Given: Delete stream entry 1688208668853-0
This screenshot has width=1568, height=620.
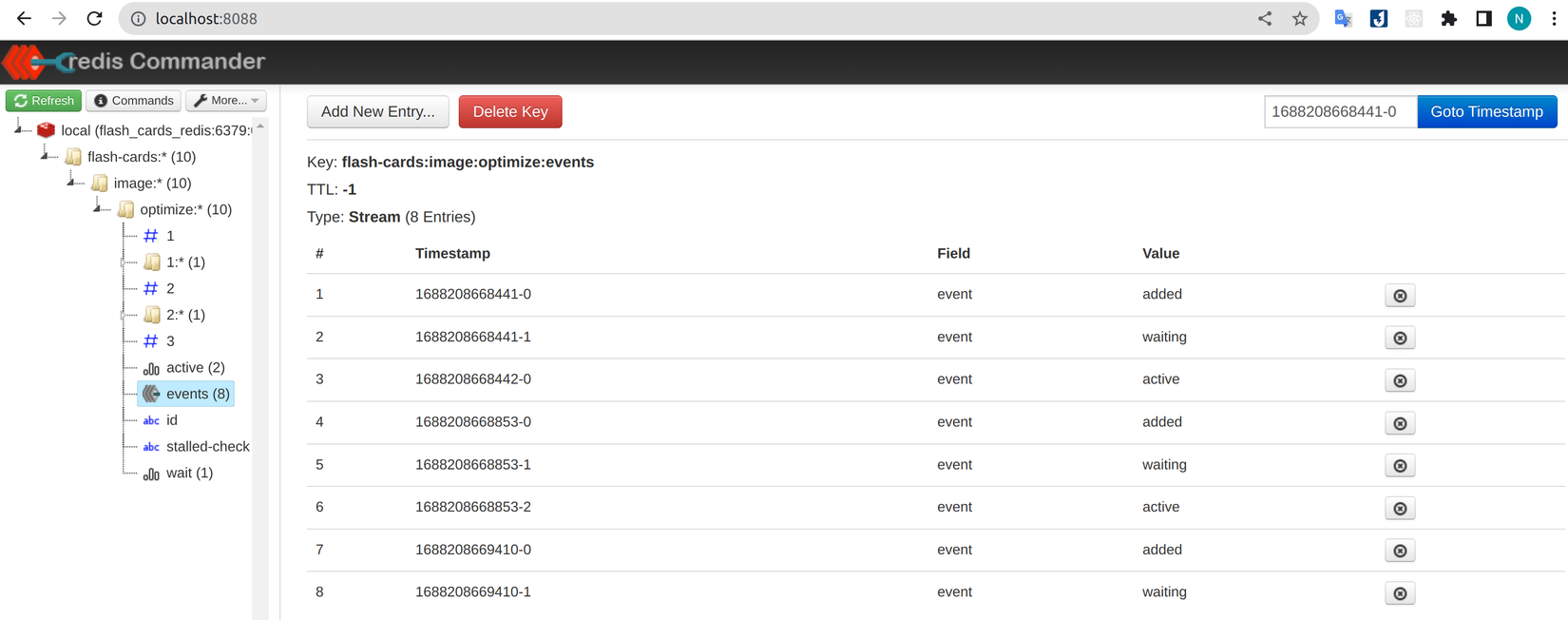Looking at the screenshot, I should [x=1400, y=423].
